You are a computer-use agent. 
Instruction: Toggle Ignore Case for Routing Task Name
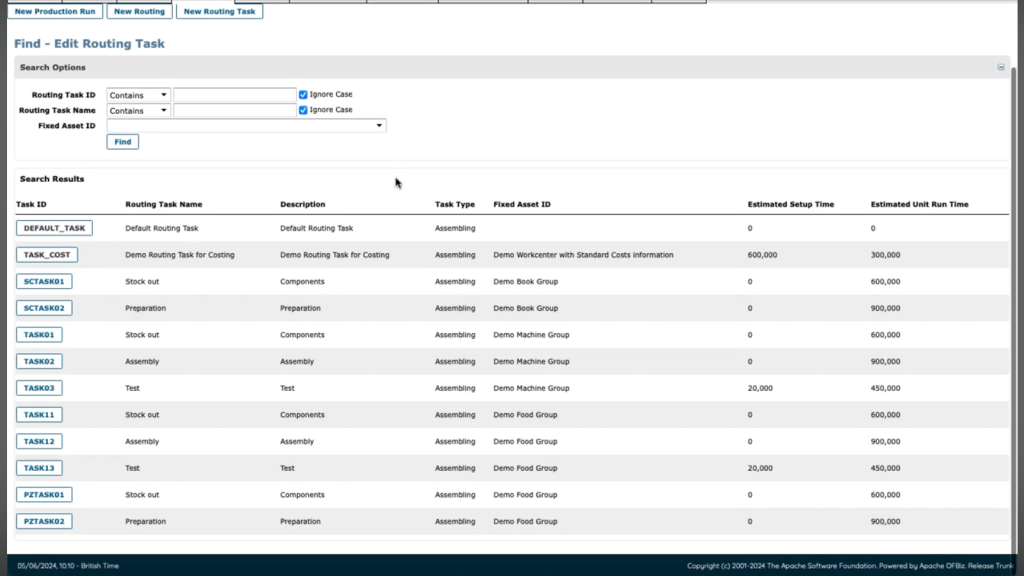(303, 110)
